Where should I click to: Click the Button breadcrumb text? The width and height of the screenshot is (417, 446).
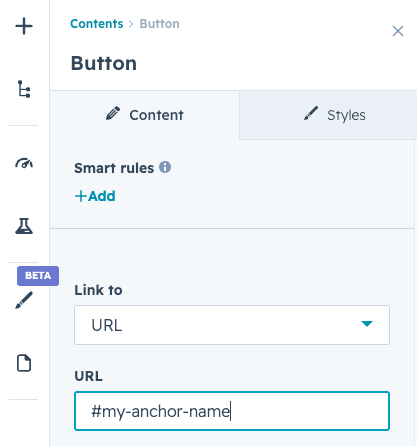[x=159, y=24]
